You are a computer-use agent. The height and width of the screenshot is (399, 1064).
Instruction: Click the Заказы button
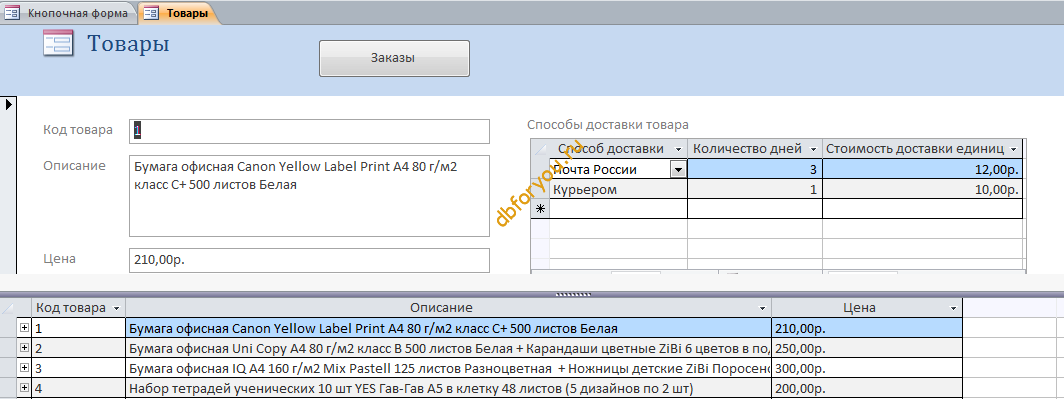(x=394, y=58)
